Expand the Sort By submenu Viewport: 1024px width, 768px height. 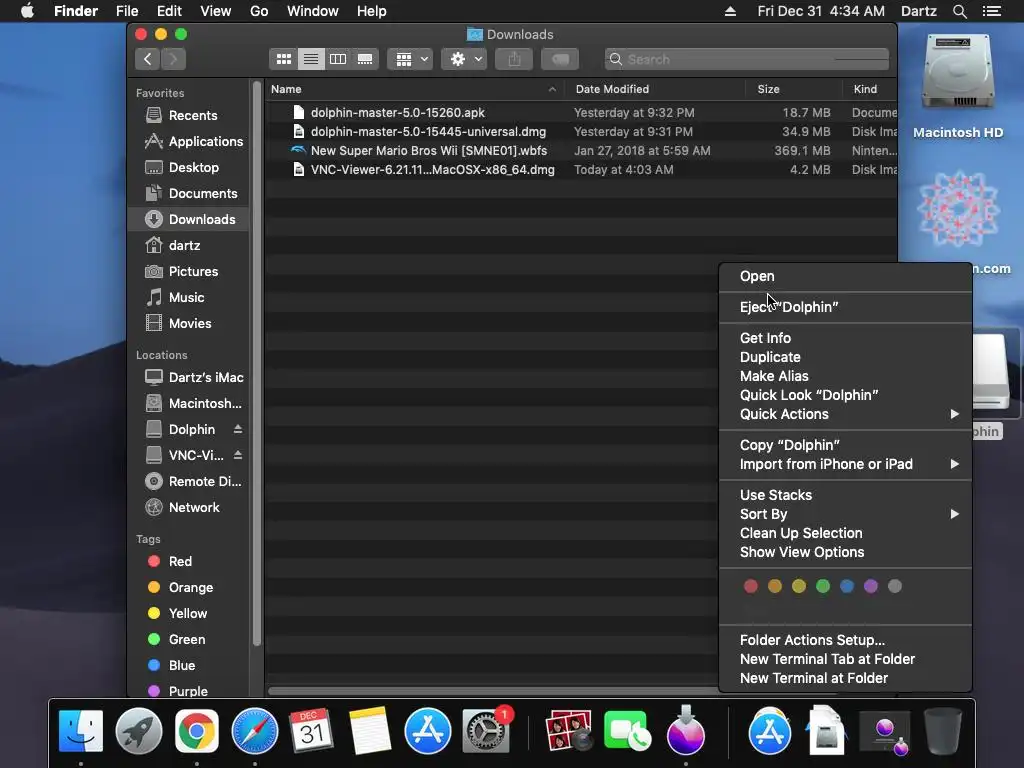click(x=845, y=514)
